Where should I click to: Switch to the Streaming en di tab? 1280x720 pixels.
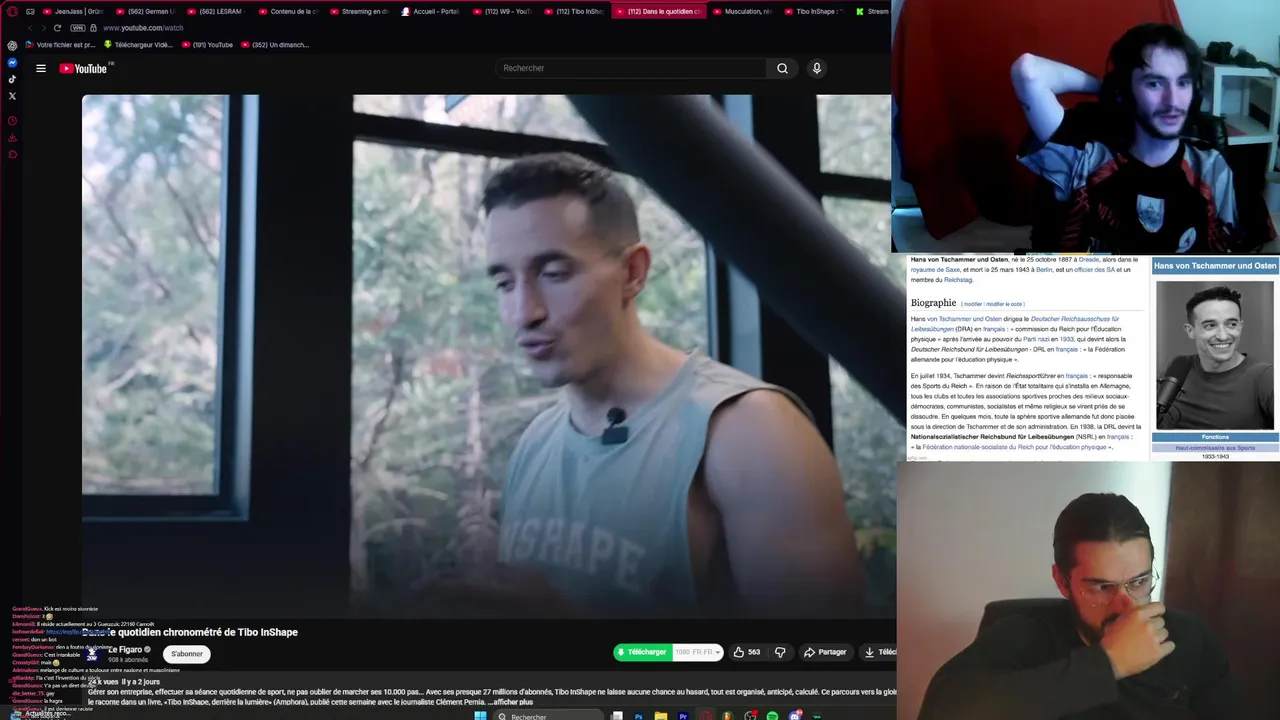pos(359,11)
